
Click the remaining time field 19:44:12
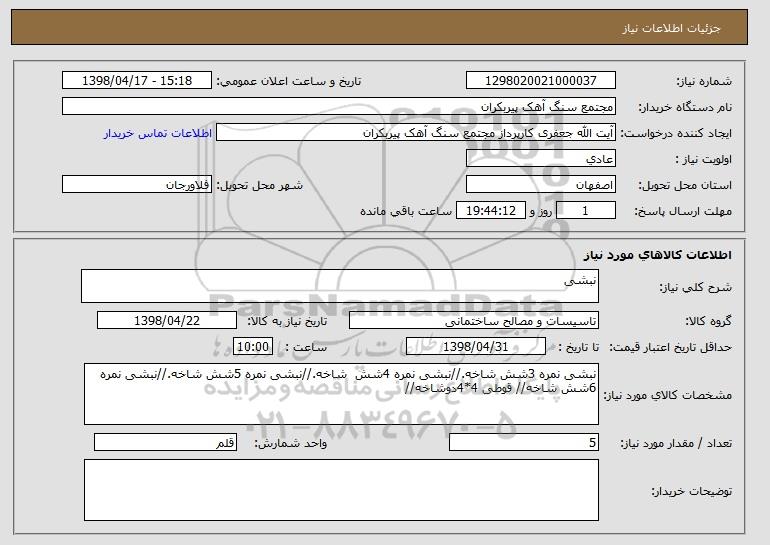(491, 211)
